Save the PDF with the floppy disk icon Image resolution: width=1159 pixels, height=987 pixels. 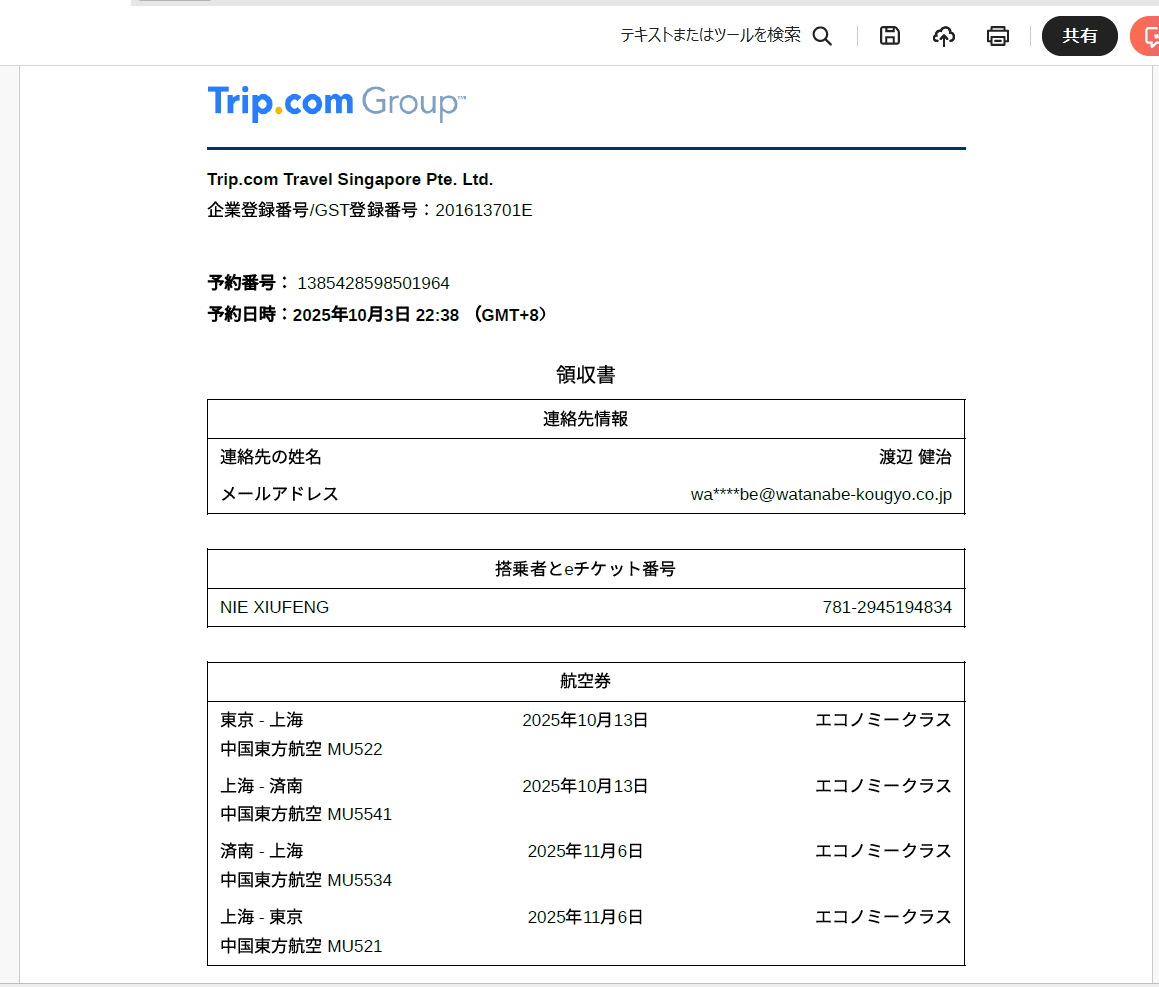click(x=889, y=36)
